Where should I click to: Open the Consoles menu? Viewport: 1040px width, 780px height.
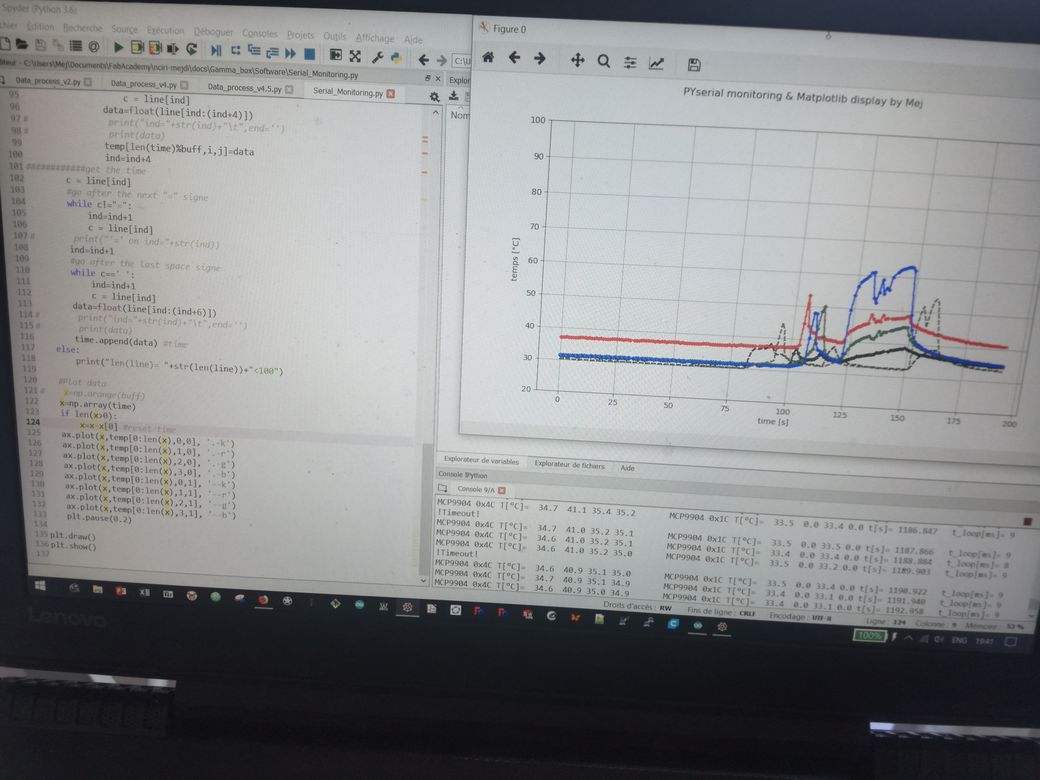coord(260,33)
